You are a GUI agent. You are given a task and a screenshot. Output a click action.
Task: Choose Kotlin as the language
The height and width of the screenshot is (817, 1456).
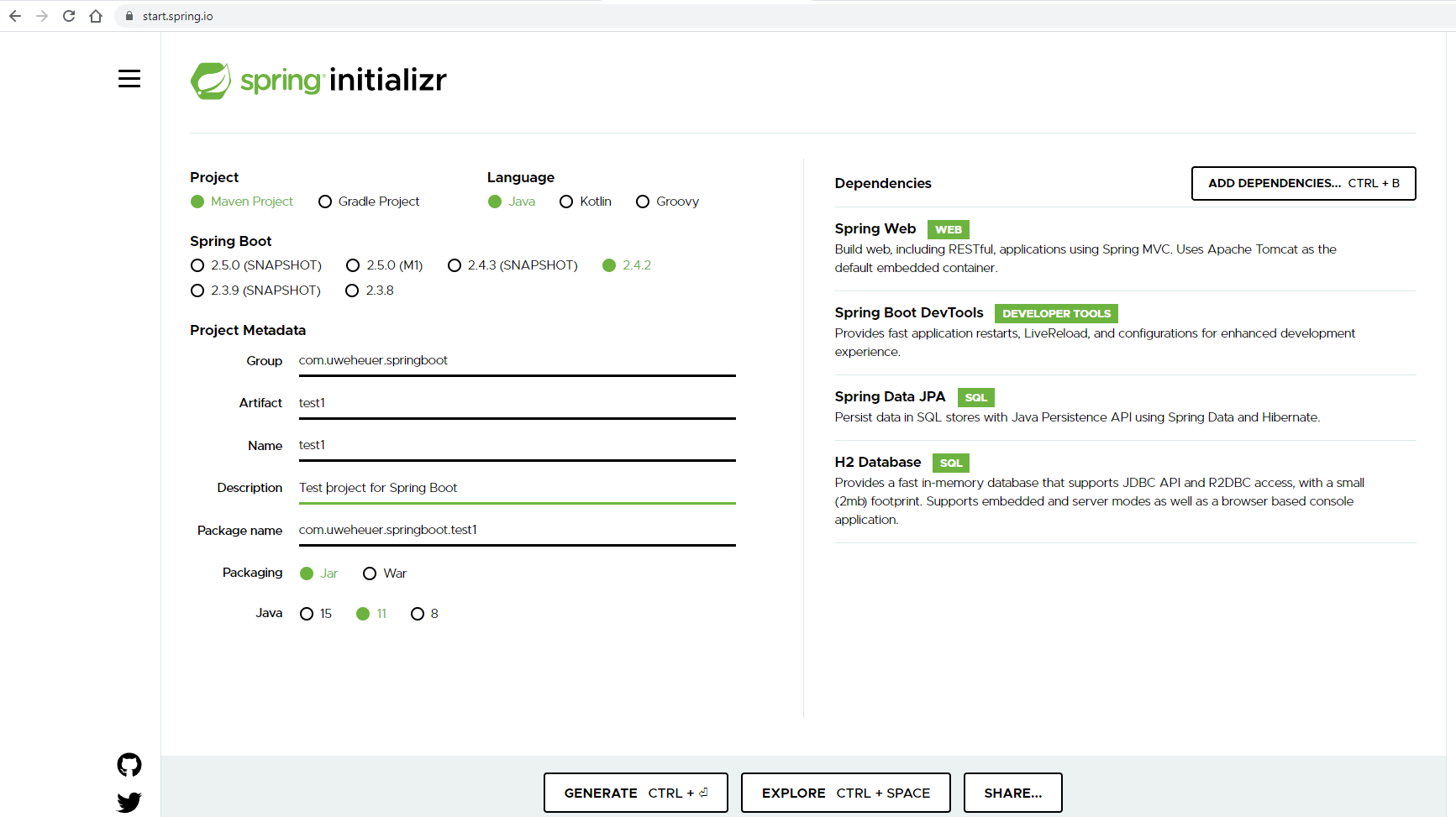pos(566,202)
